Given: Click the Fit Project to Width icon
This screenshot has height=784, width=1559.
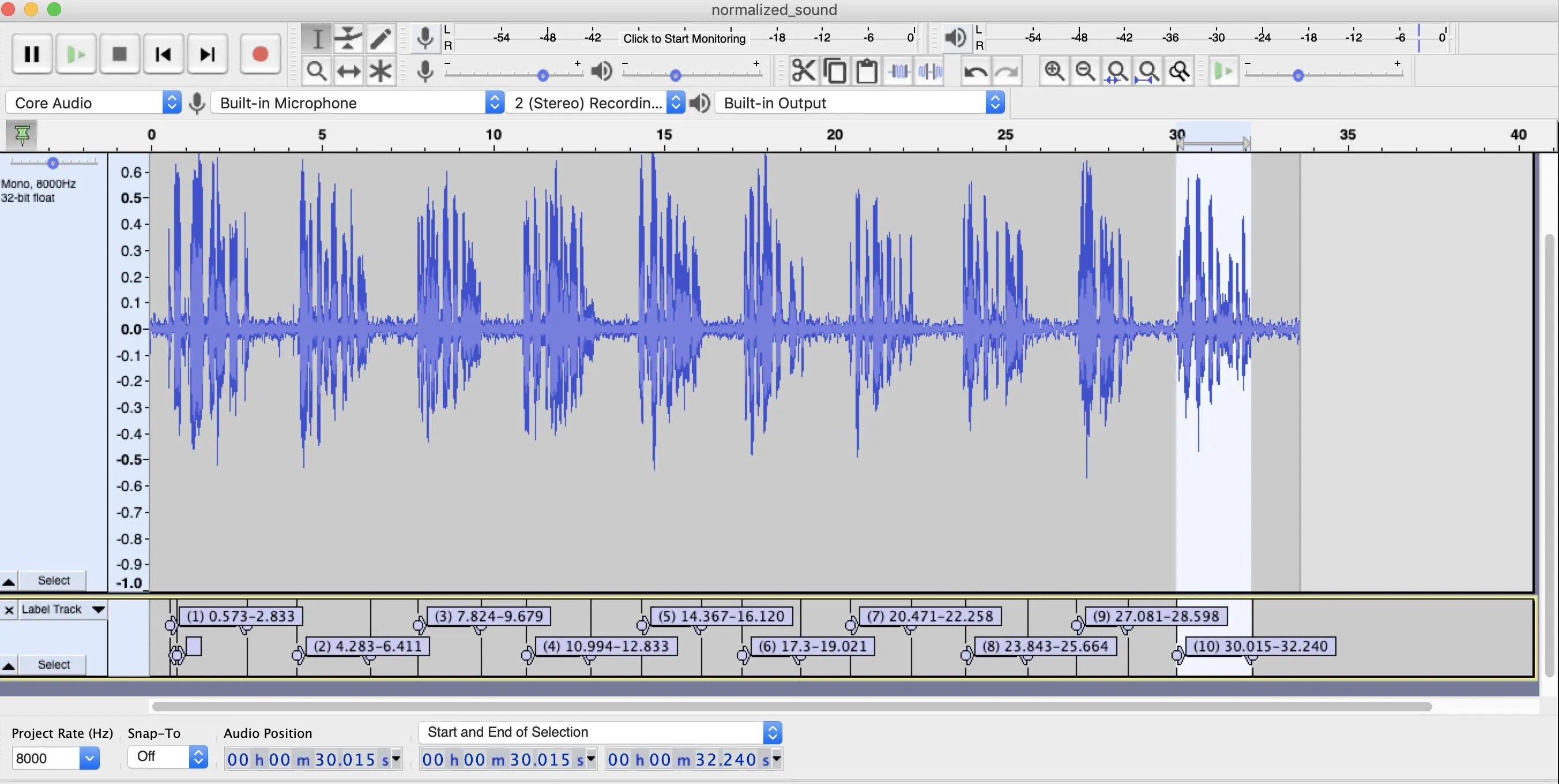Looking at the screenshot, I should point(1148,71).
